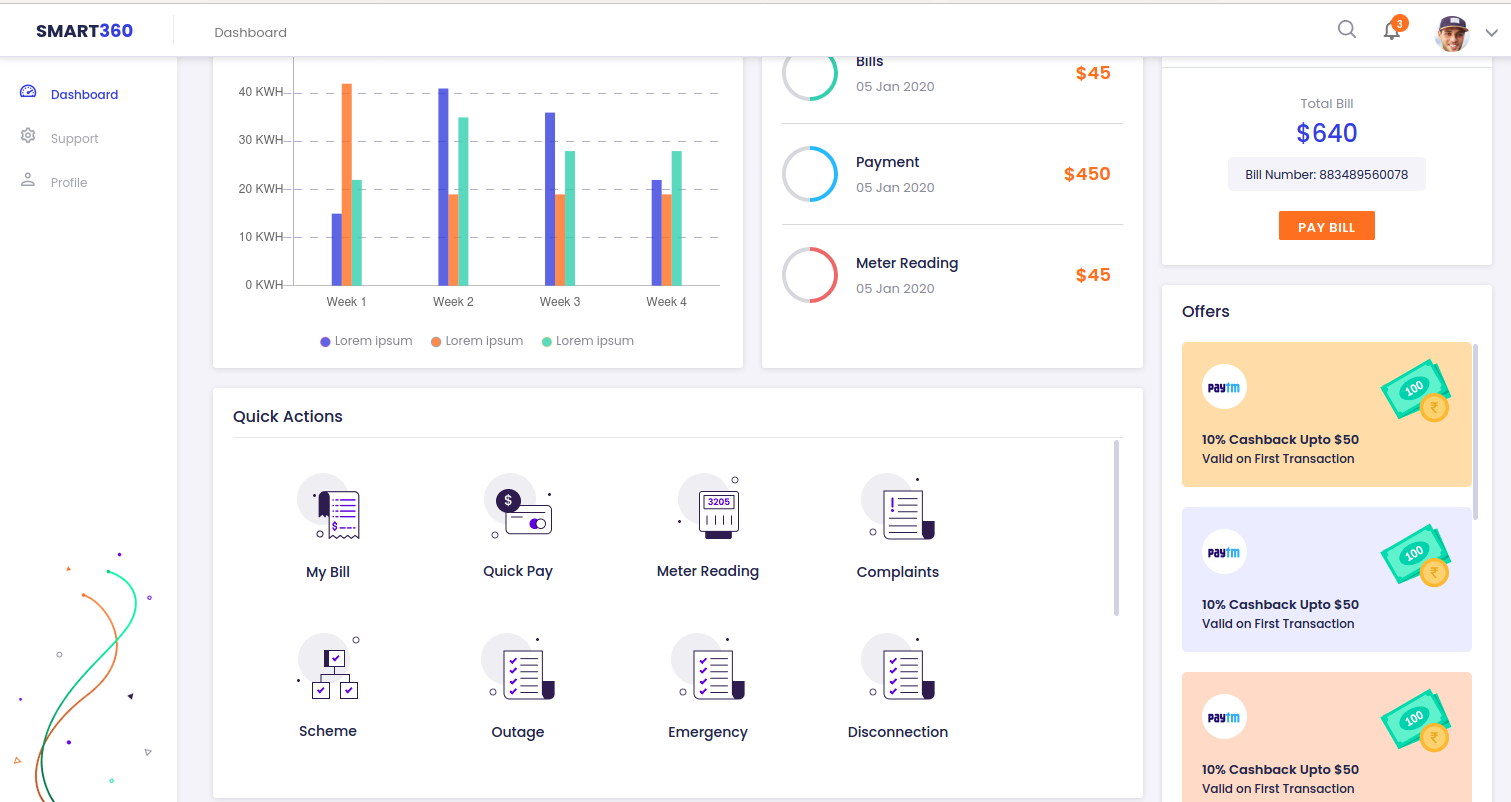1511x802 pixels.
Task: Click the Quick Actions panel scrollbar
Action: (1116, 528)
